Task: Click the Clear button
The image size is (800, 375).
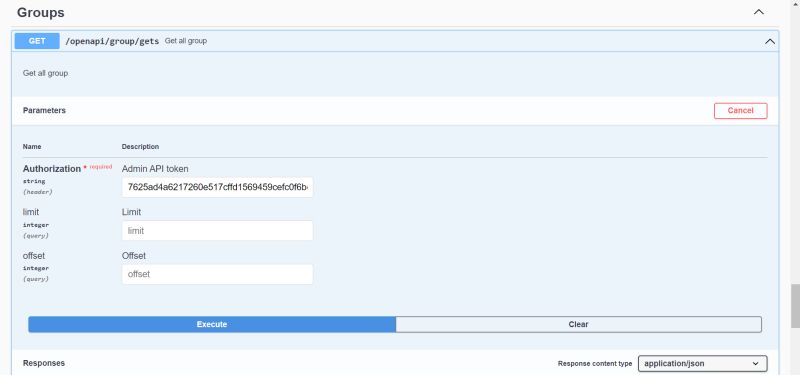Action: 579,324
